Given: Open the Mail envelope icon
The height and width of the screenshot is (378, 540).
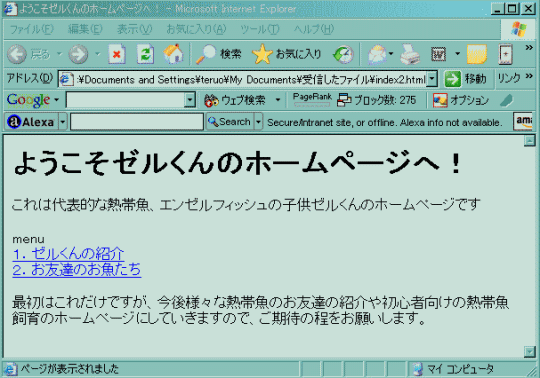Looking at the screenshot, I should pos(377,54).
